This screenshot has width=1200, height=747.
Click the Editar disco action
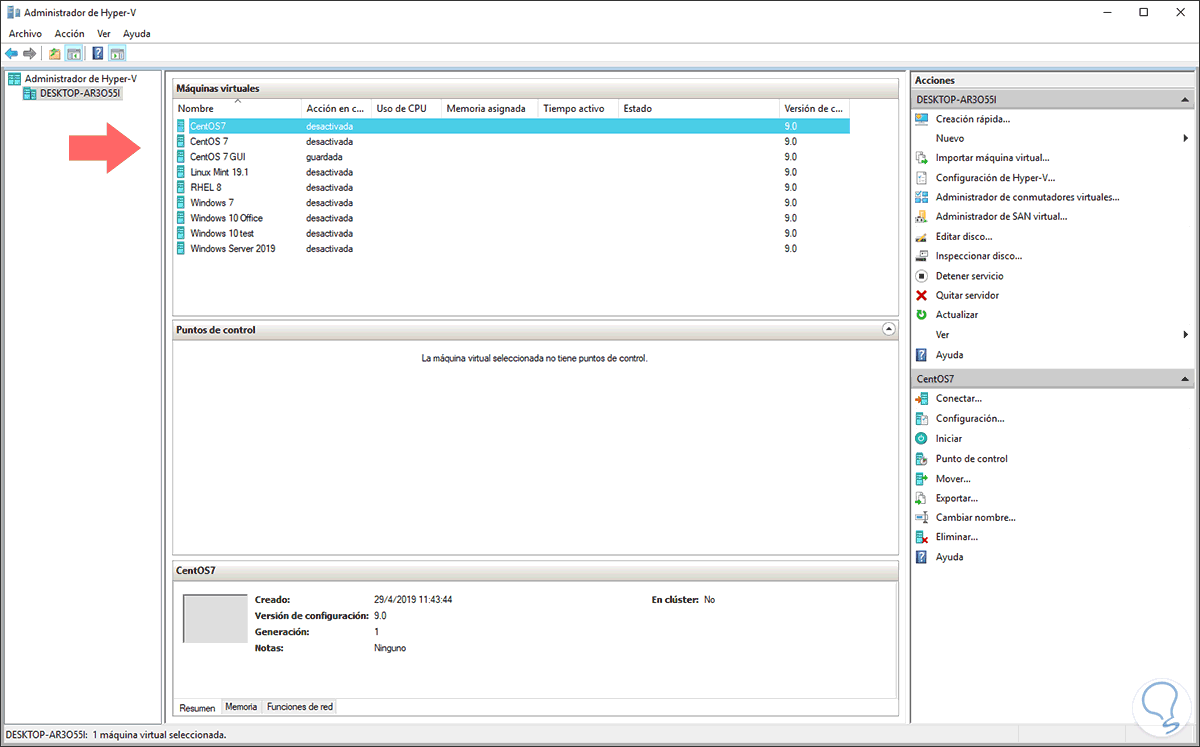pyautogui.click(x=964, y=236)
